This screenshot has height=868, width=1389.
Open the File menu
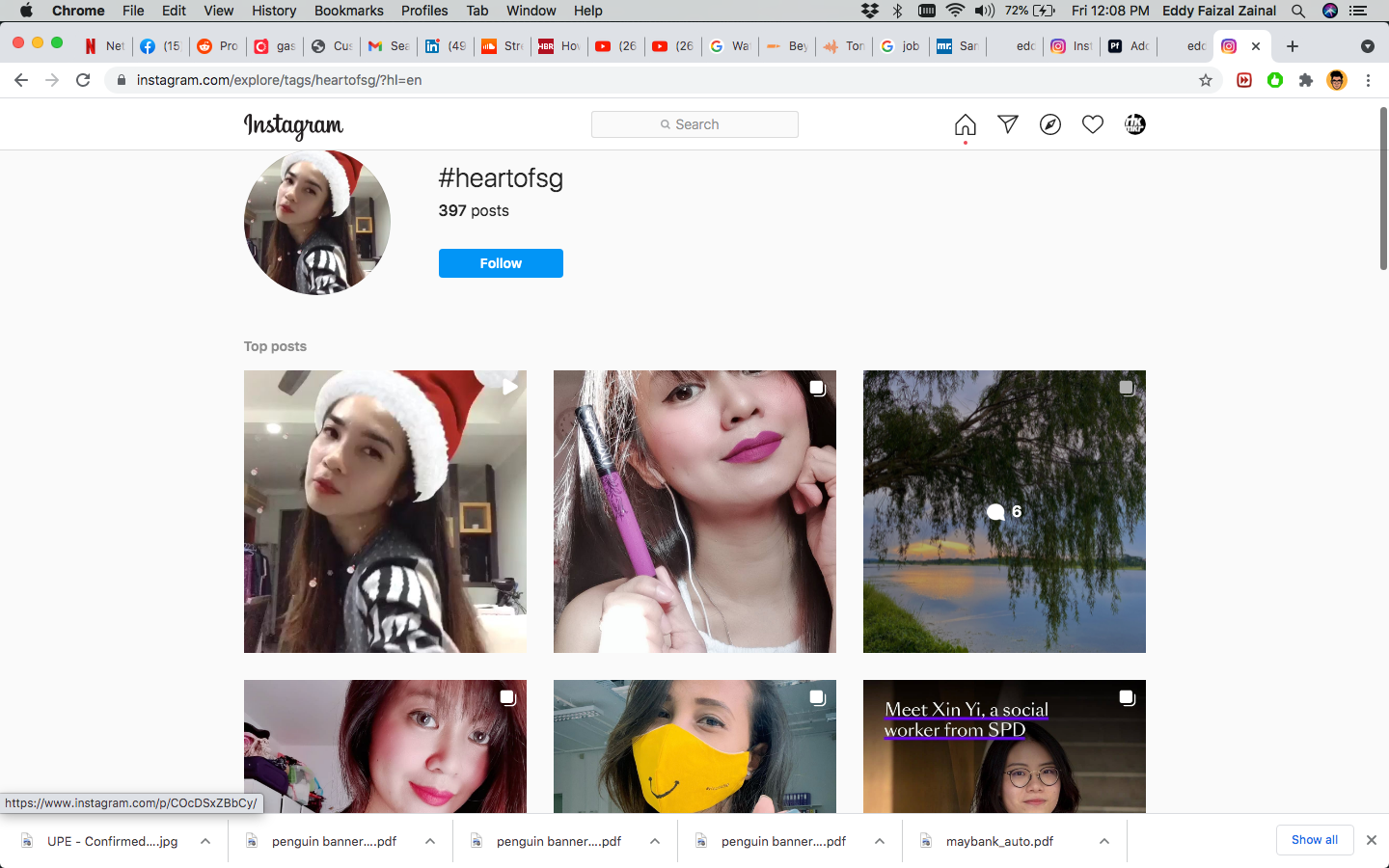click(x=133, y=11)
